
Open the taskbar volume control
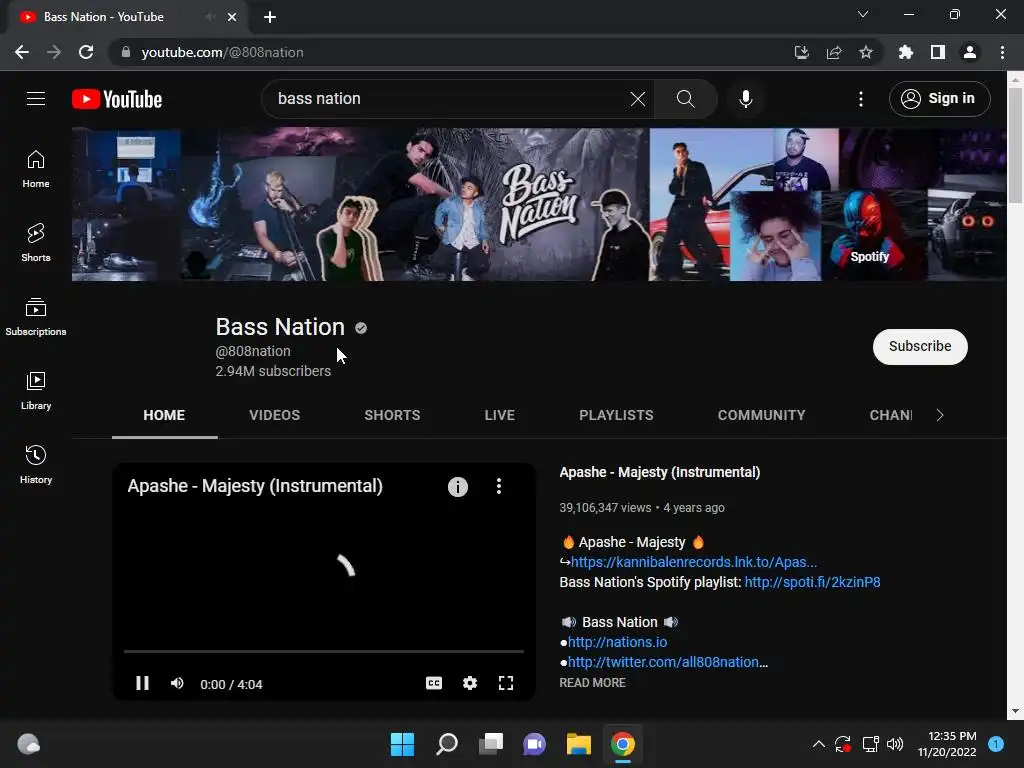[895, 744]
